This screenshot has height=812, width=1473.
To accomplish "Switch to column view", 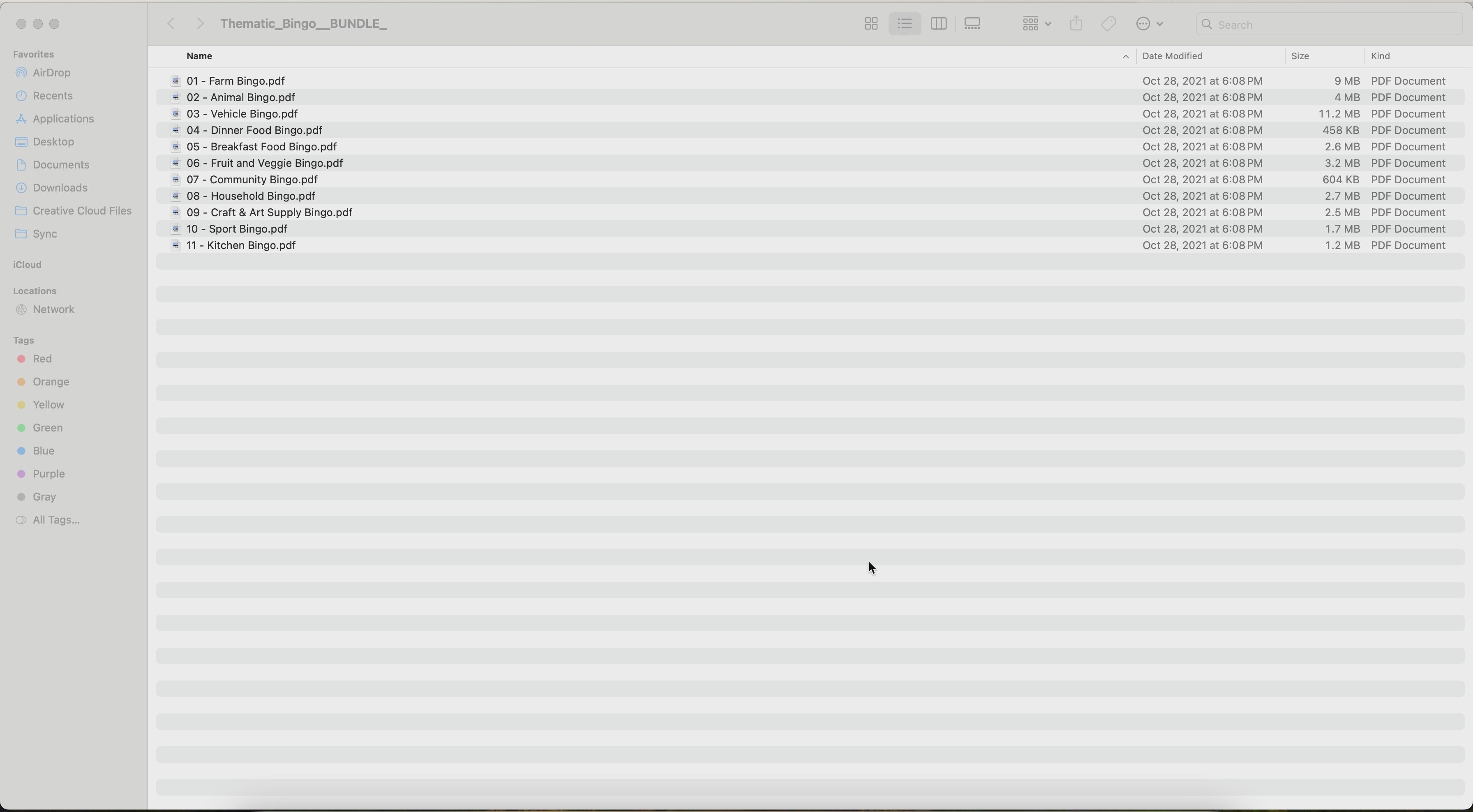I will [x=938, y=24].
